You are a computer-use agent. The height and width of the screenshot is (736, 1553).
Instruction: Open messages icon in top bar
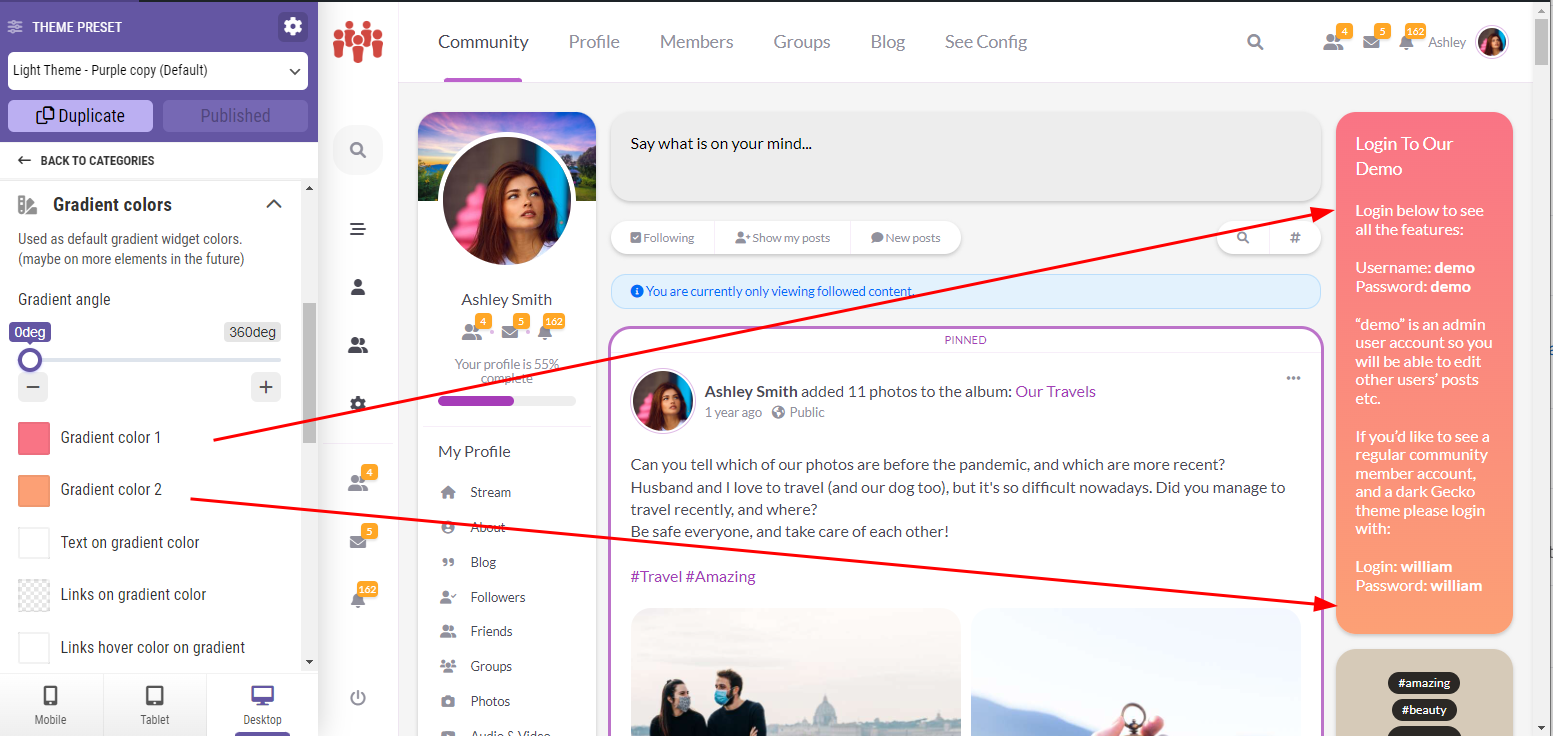(1372, 42)
